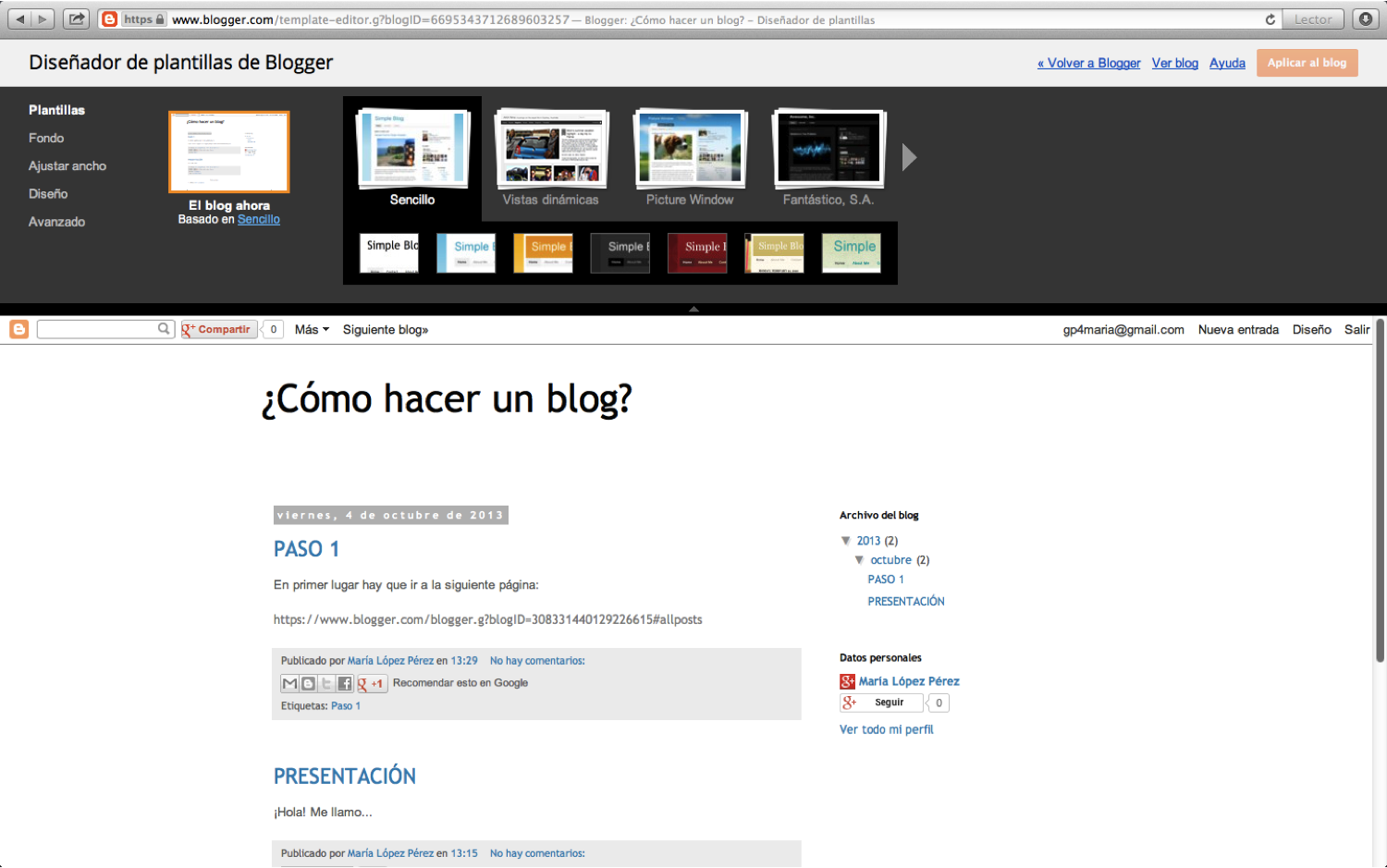Click the browser address bar

689,19
